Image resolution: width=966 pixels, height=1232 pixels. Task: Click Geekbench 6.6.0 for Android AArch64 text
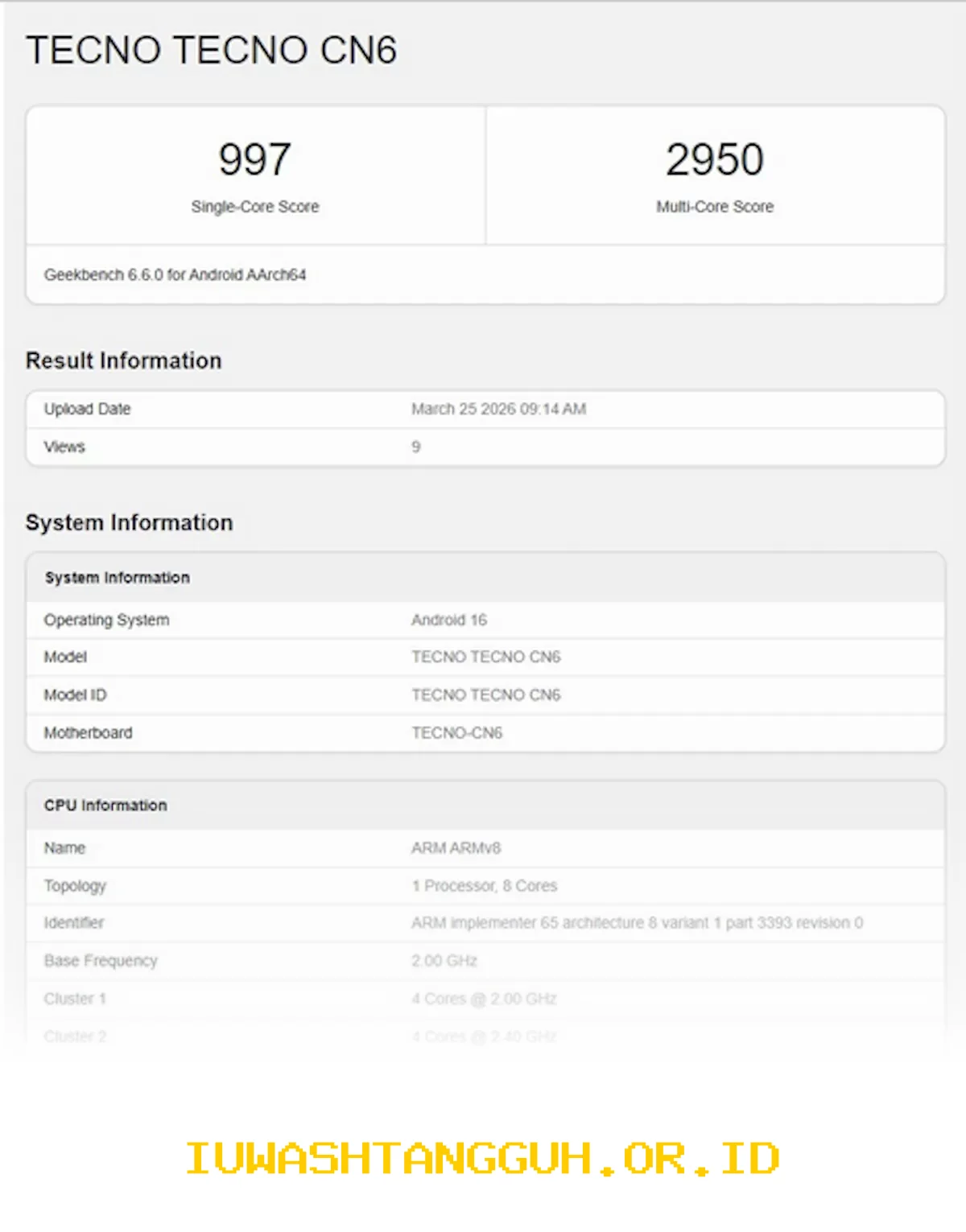point(175,274)
